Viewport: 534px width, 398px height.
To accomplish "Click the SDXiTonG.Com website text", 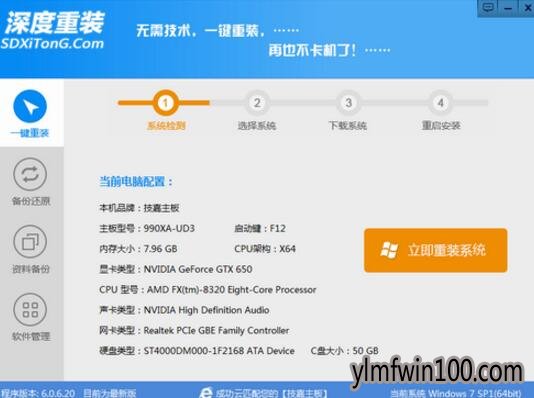I will tap(52, 44).
